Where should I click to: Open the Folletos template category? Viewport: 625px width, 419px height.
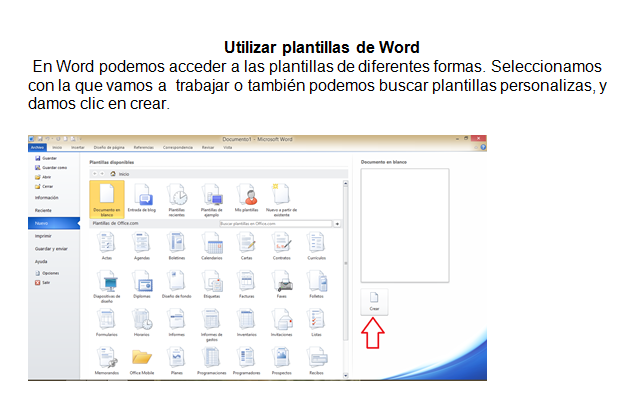(316, 284)
